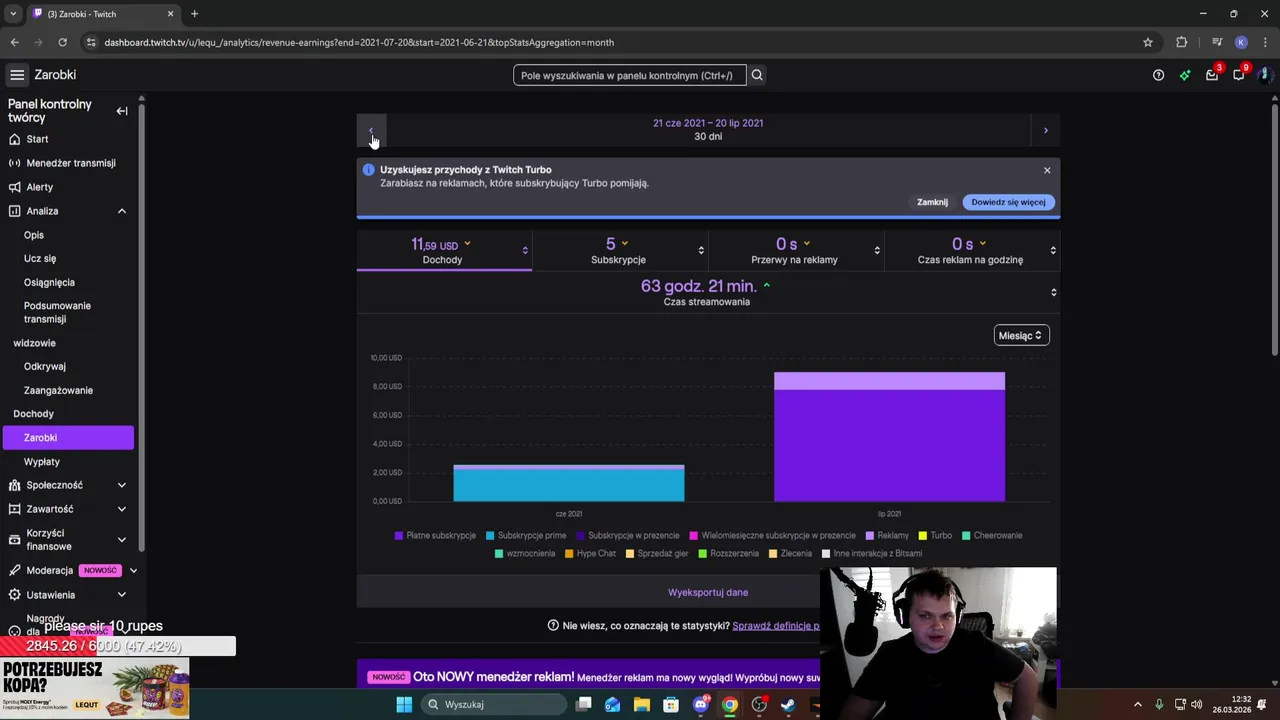Close the Zarobki - Twitch tab
The image size is (1280, 720).
click(x=170, y=14)
